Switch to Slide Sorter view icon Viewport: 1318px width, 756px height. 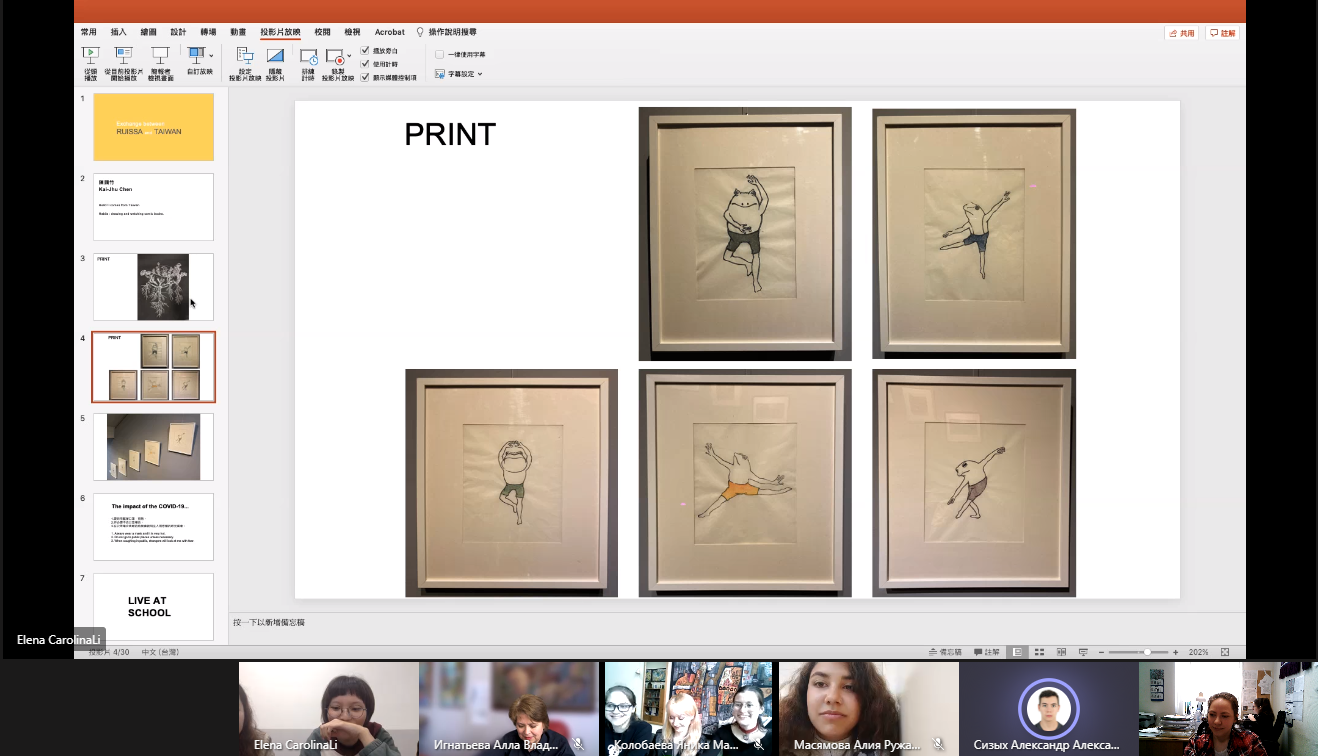[x=1039, y=652]
